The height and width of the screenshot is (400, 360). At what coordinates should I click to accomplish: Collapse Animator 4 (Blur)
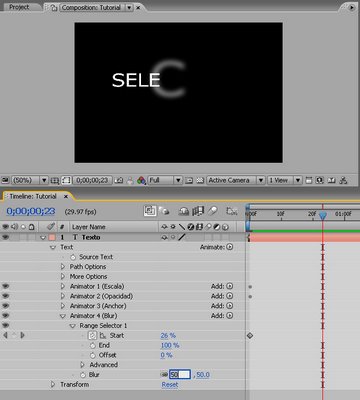click(x=63, y=316)
